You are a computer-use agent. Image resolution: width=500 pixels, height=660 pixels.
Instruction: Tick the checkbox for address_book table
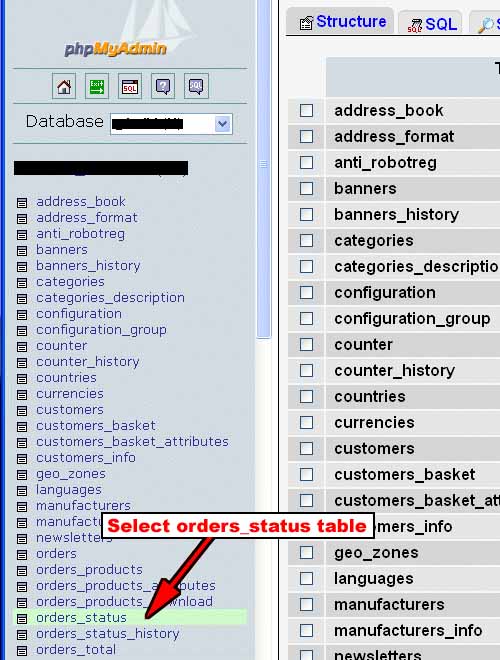click(306, 111)
